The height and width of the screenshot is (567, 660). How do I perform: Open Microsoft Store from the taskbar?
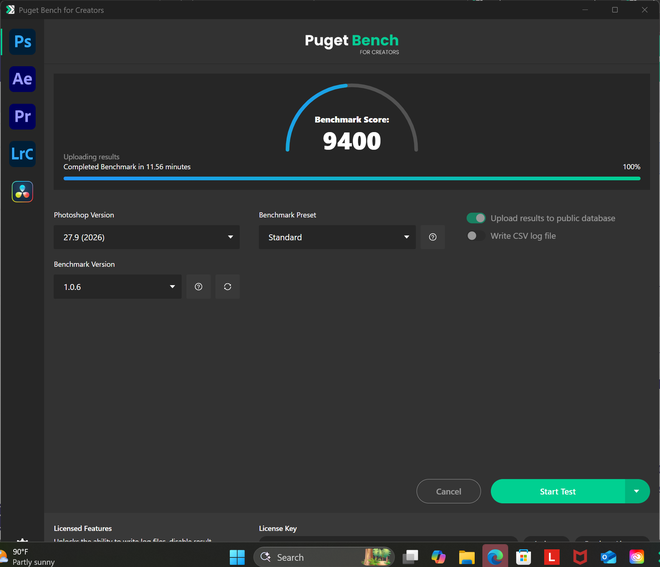click(523, 557)
